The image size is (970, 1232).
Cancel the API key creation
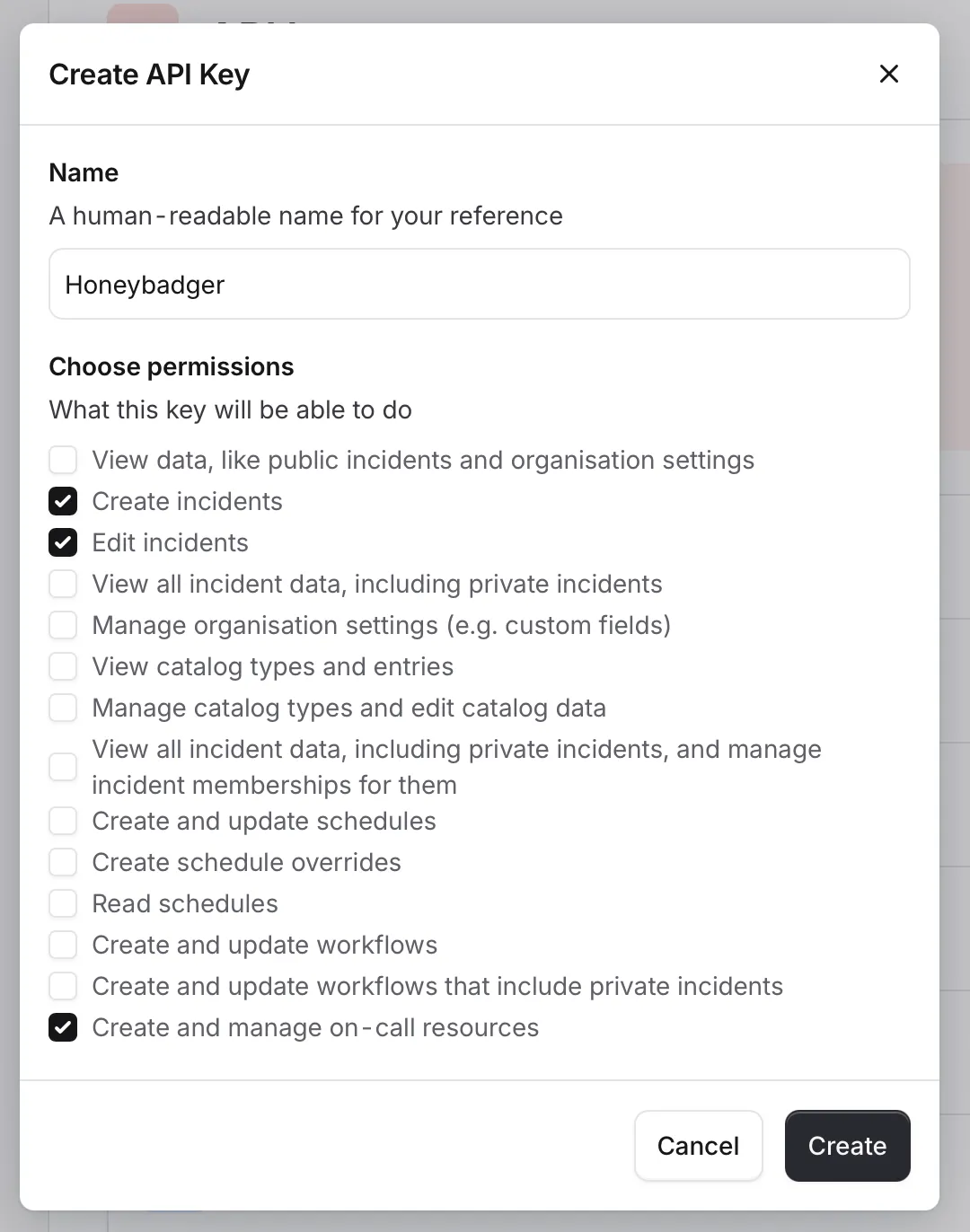[x=698, y=1146]
